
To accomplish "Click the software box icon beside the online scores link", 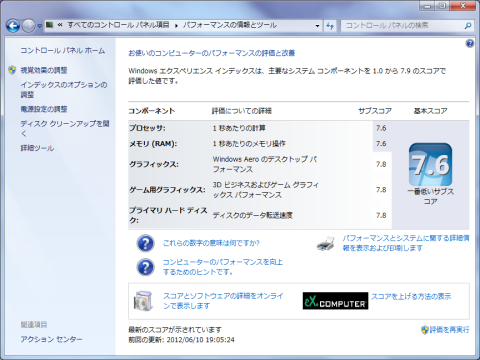I will click(x=143, y=301).
